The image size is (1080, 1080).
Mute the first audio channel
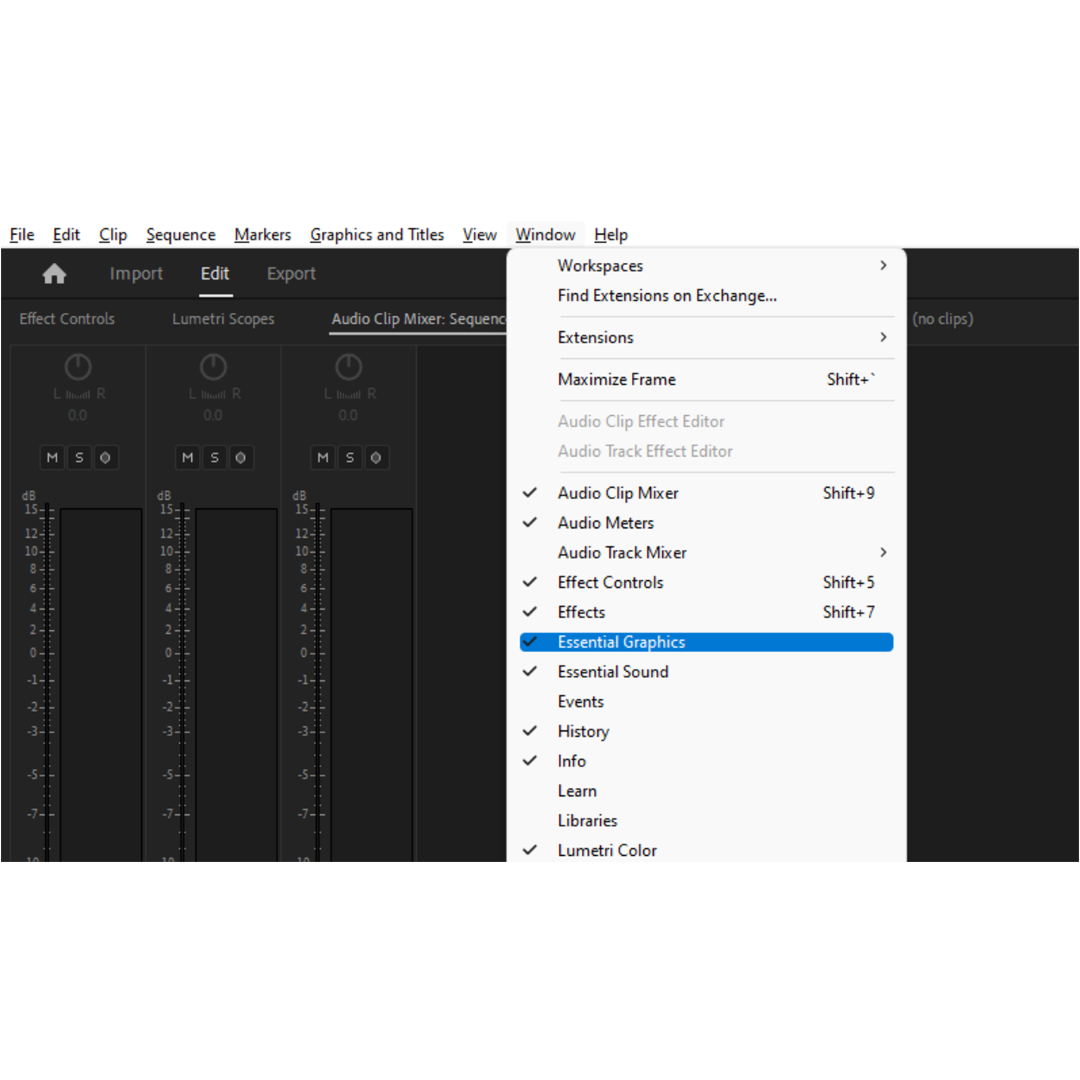(x=52, y=458)
